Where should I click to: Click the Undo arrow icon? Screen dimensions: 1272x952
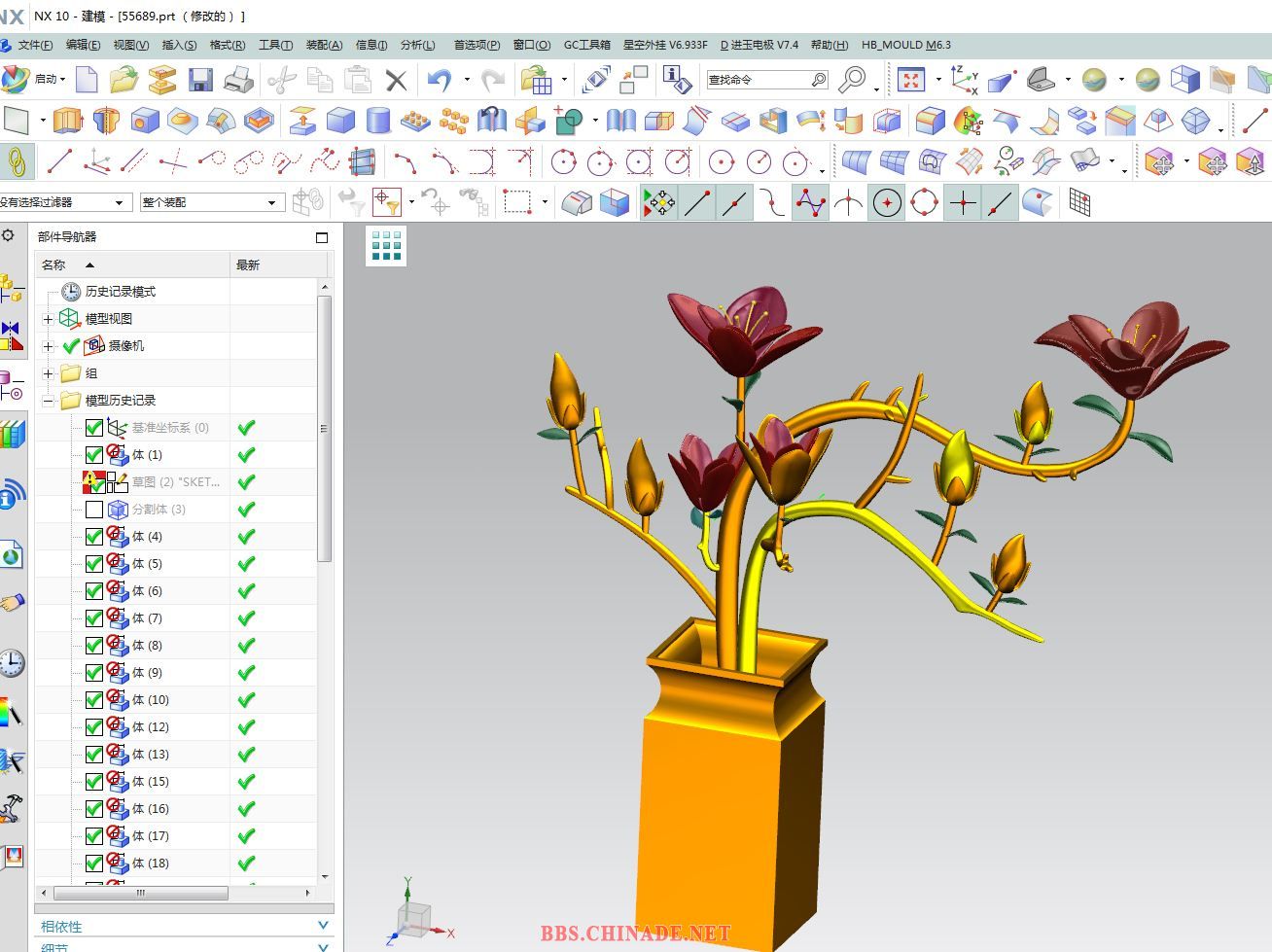coord(439,80)
